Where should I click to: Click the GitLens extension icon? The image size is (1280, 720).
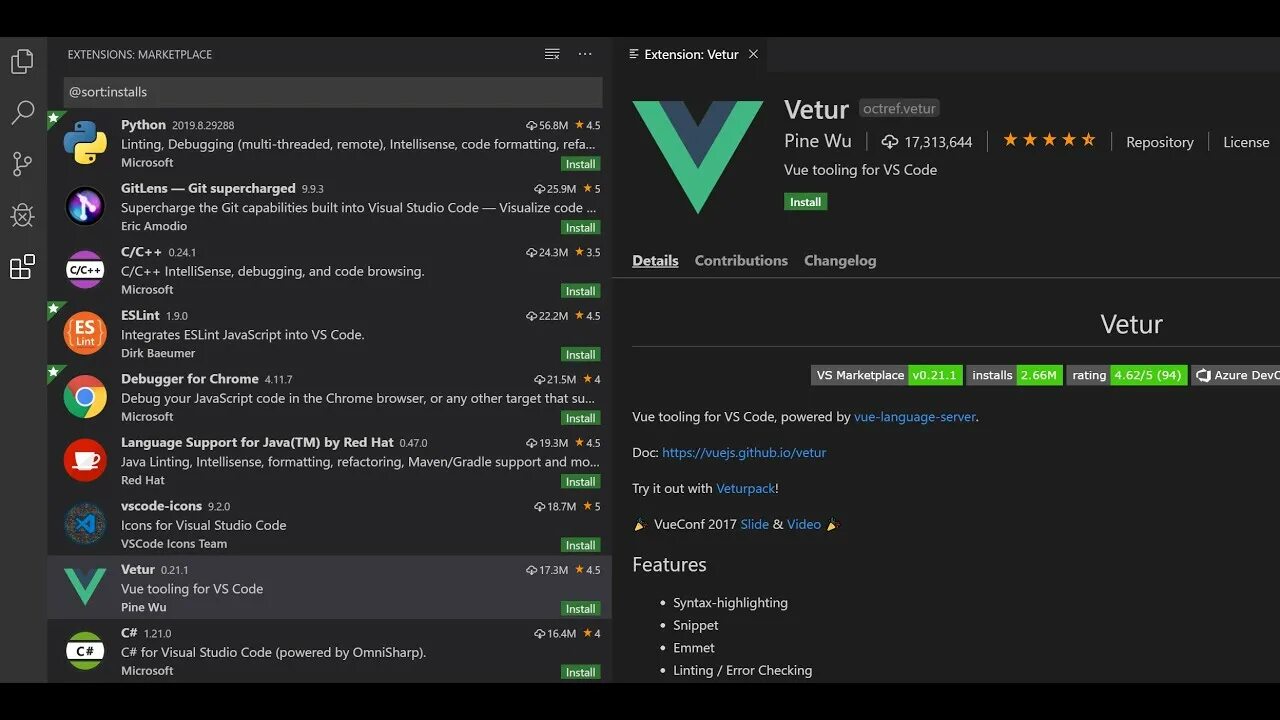tap(85, 206)
